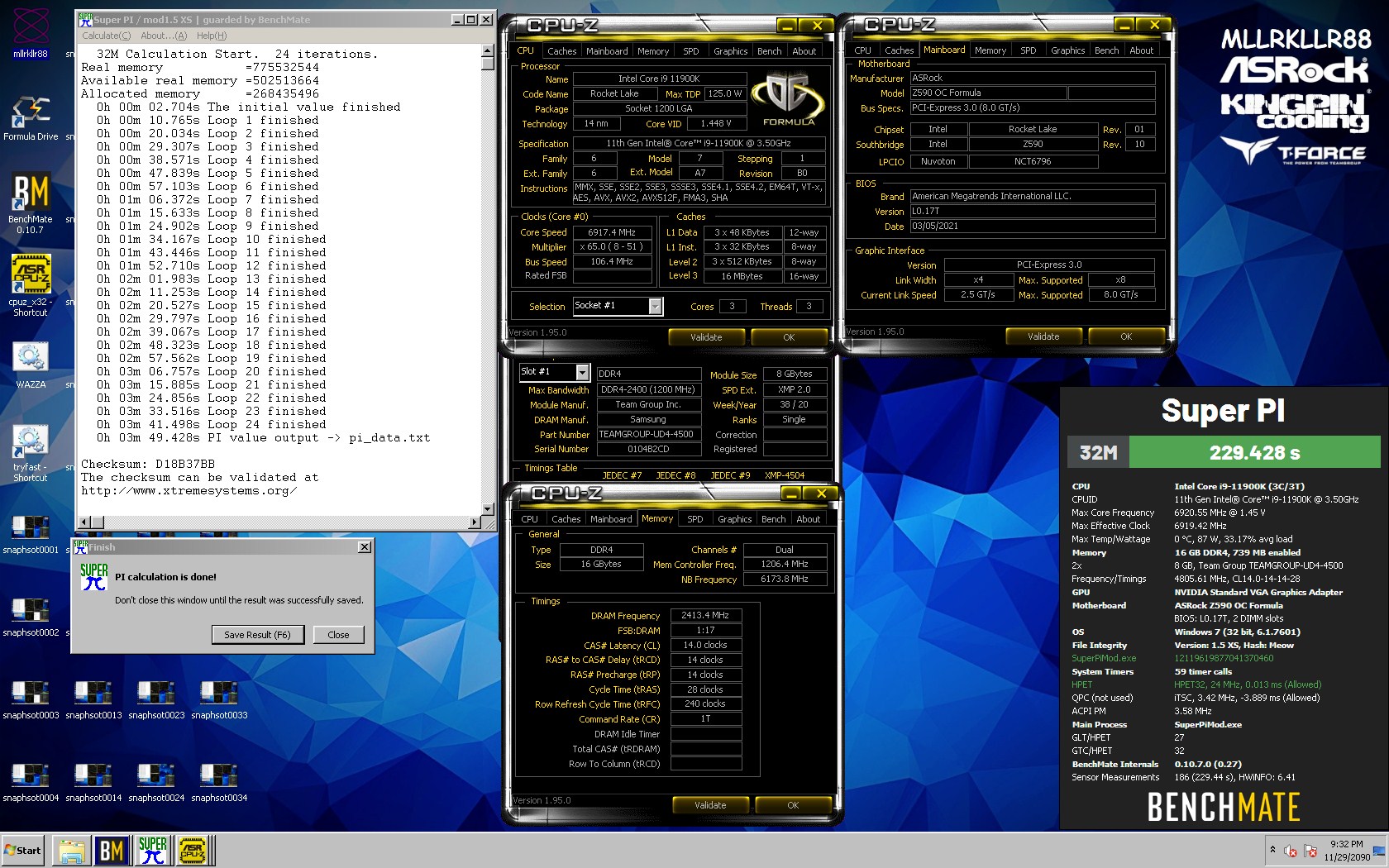Image resolution: width=1389 pixels, height=868 pixels.
Task: Open tryfast shortcut on desktop
Action: [31, 453]
